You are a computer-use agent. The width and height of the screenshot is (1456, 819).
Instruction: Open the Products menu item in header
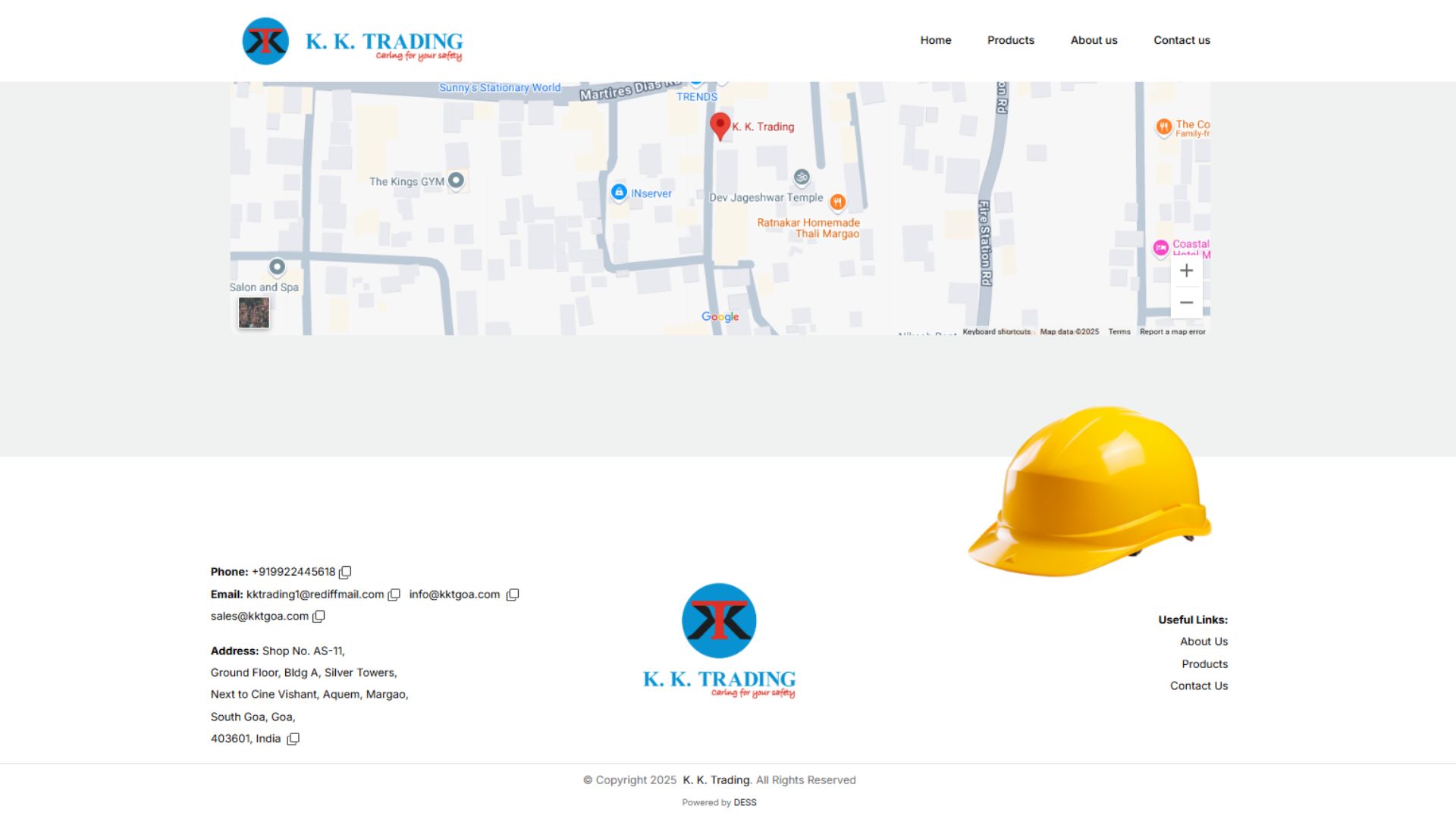tap(1011, 40)
